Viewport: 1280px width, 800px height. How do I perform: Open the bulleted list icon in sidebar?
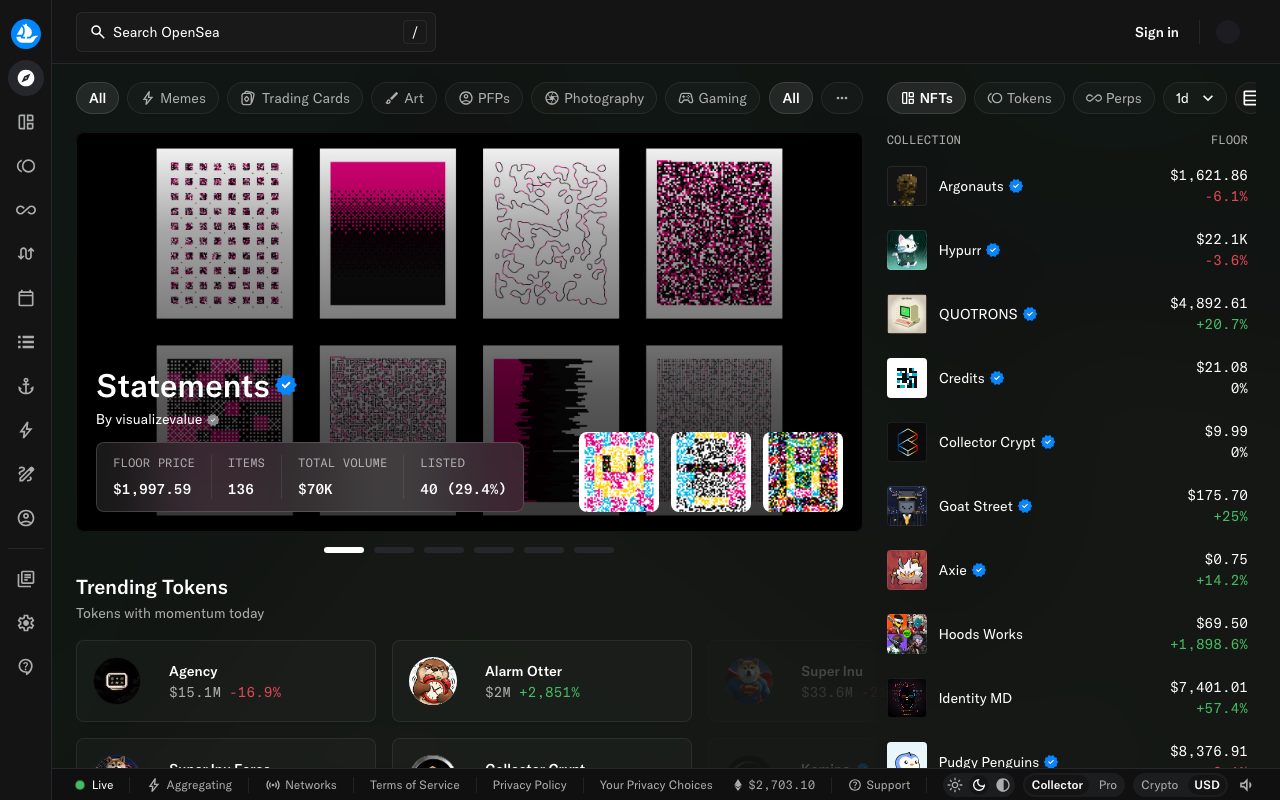26,342
